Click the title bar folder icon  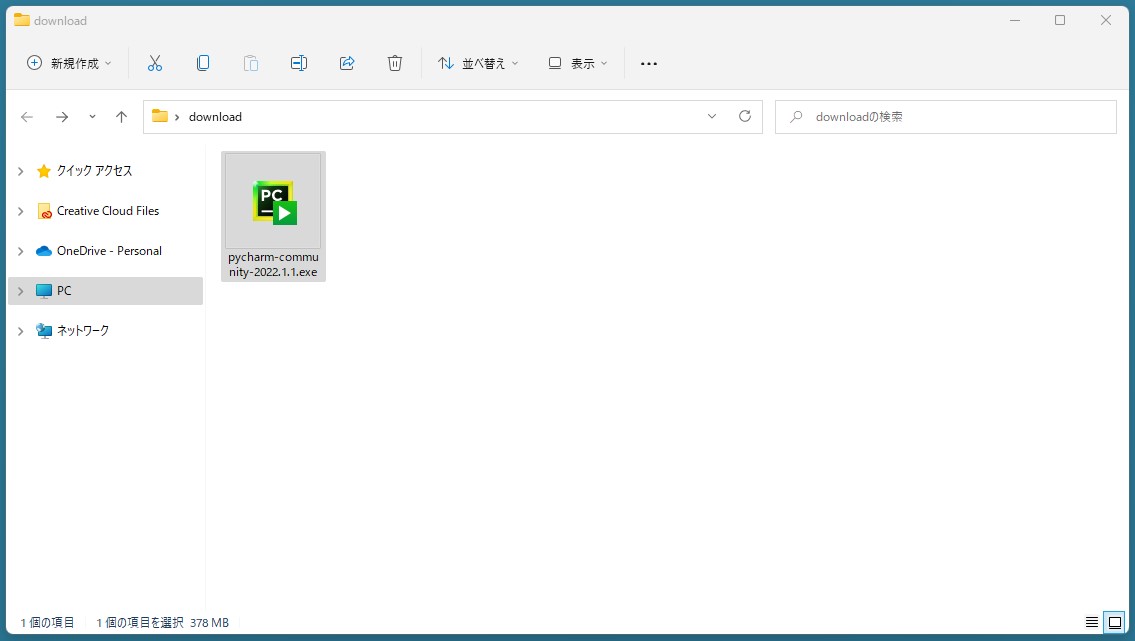click(22, 20)
